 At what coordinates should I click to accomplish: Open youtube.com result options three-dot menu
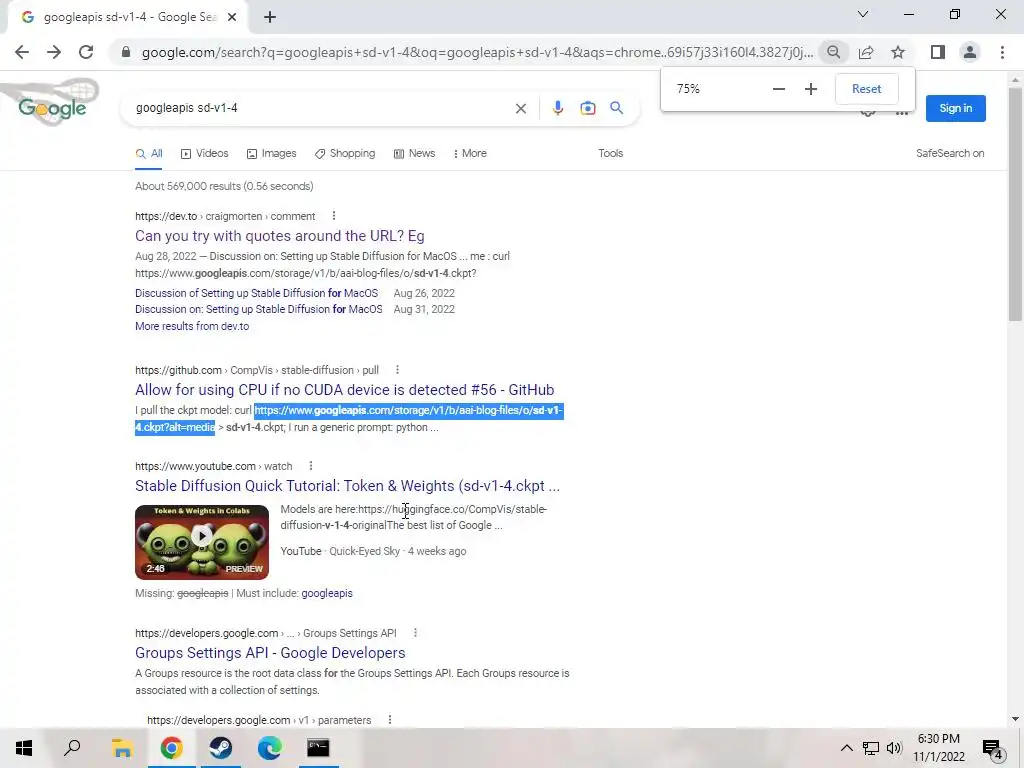(311, 466)
